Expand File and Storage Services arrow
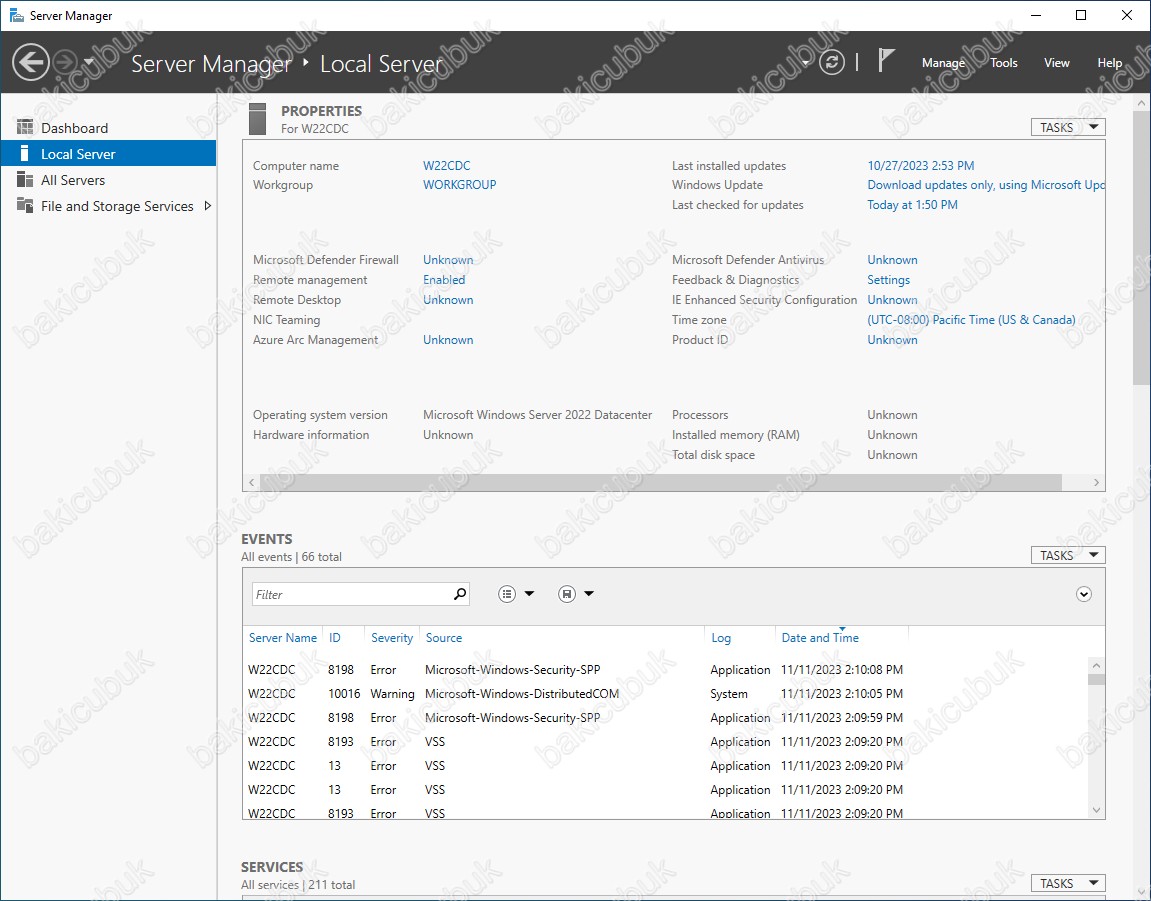Viewport: 1151px width, 901px height. click(x=208, y=206)
